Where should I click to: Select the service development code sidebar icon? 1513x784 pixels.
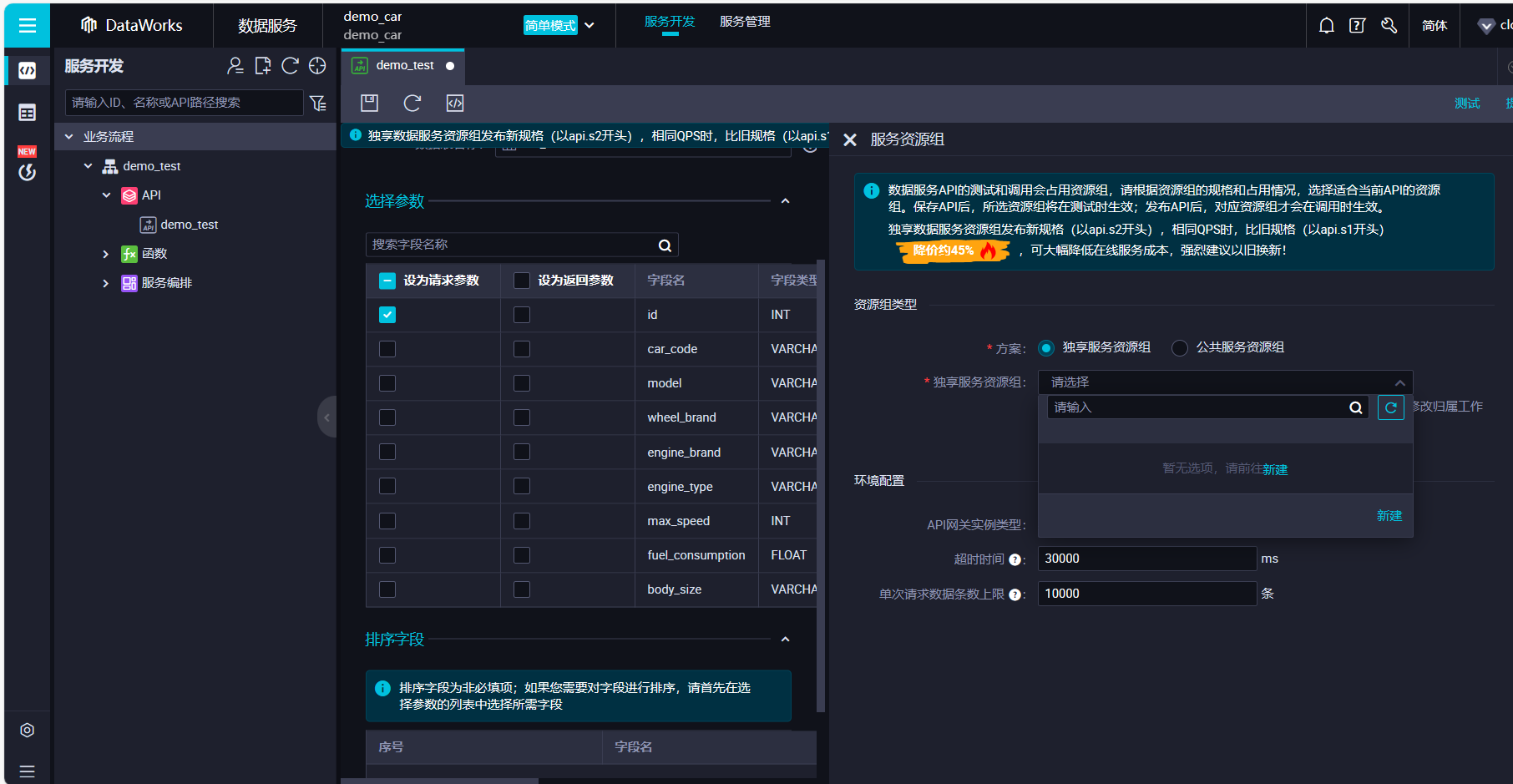tap(28, 70)
